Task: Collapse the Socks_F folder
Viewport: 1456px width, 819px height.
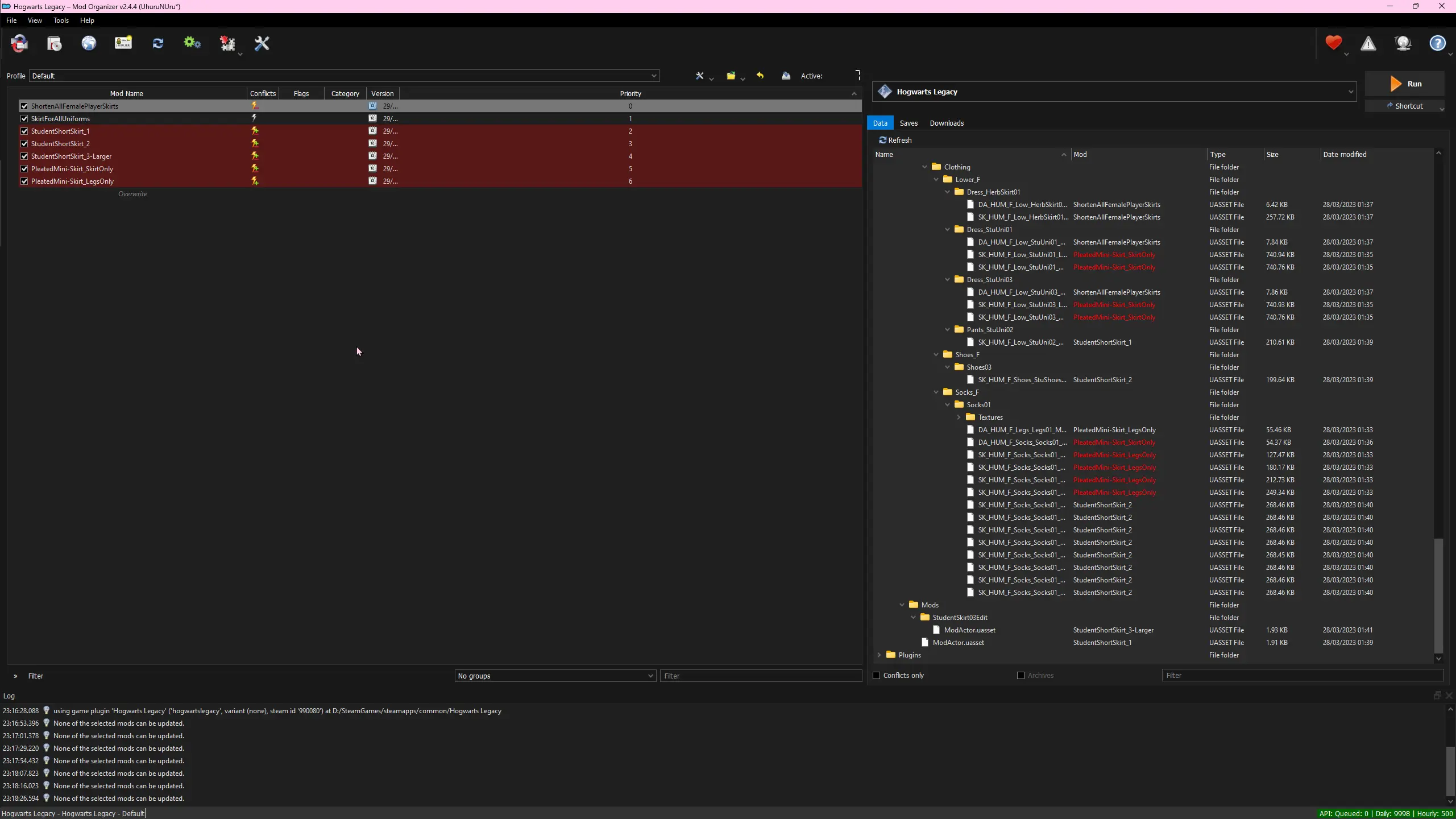Action: click(936, 392)
